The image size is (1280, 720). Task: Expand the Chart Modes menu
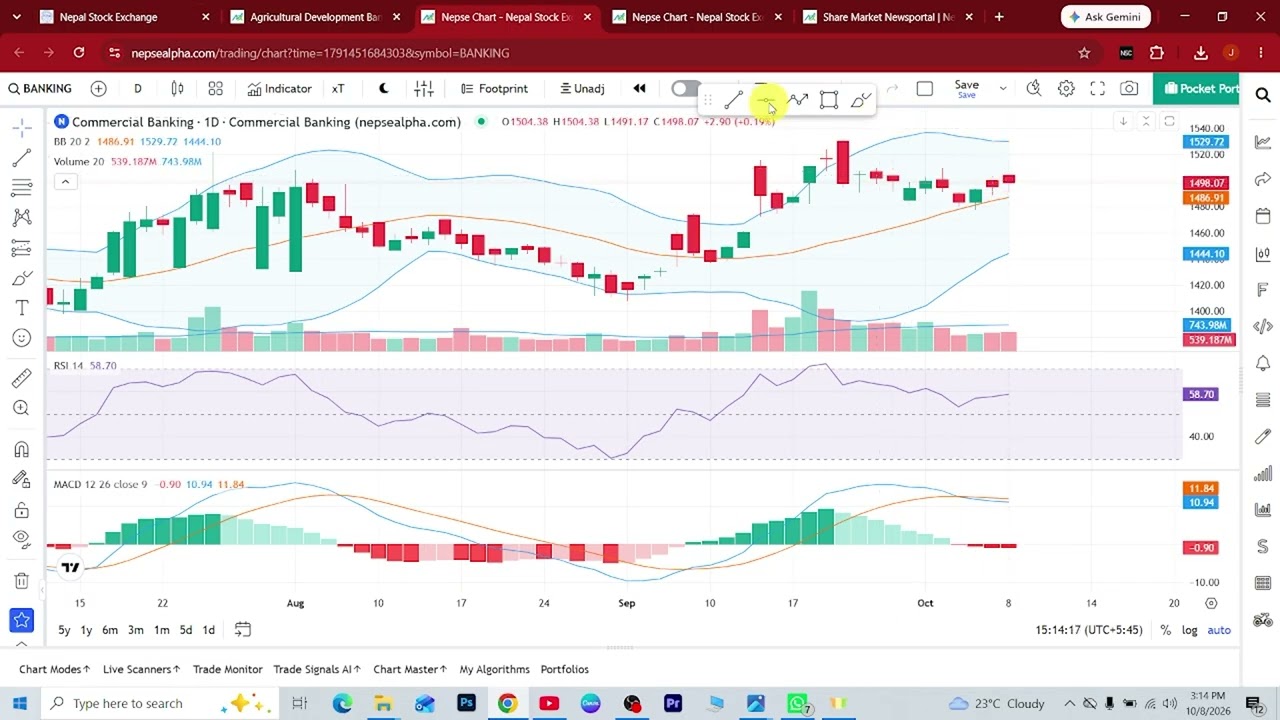point(54,669)
